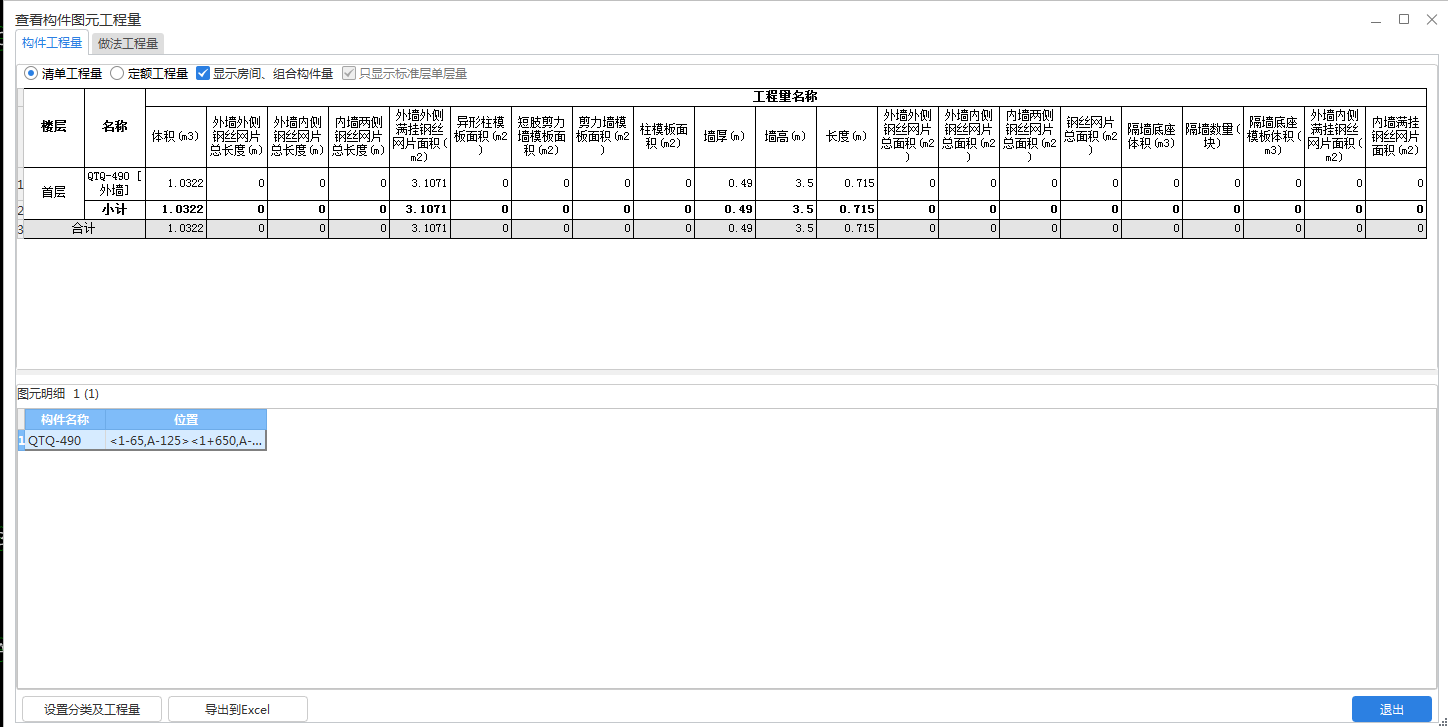Click the 钢丝网片总面积 column header
This screenshot has height=727, width=1448.
[1091, 137]
